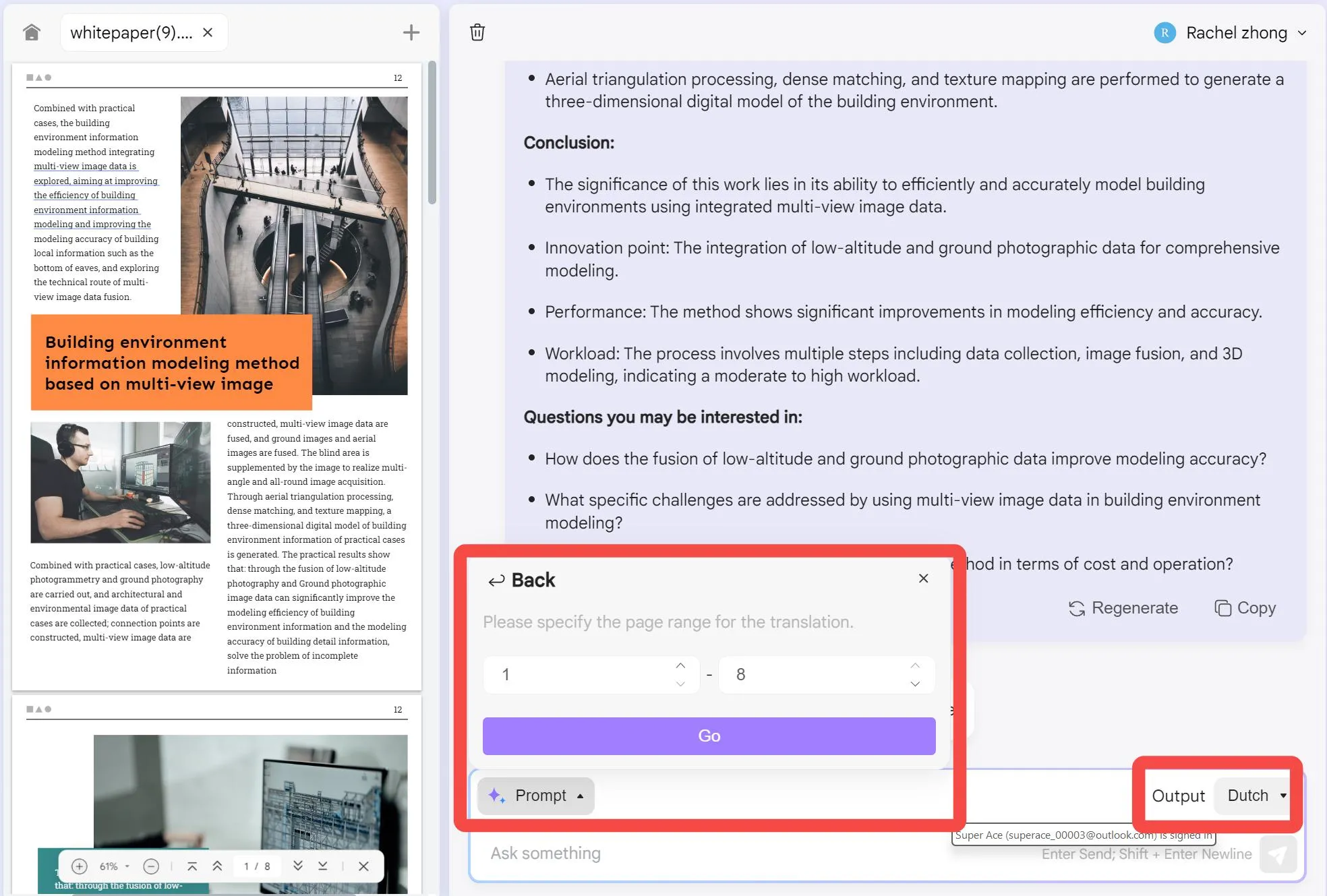Click the AI Prompt sparkle icon
The image size is (1327, 896).
pyautogui.click(x=497, y=795)
